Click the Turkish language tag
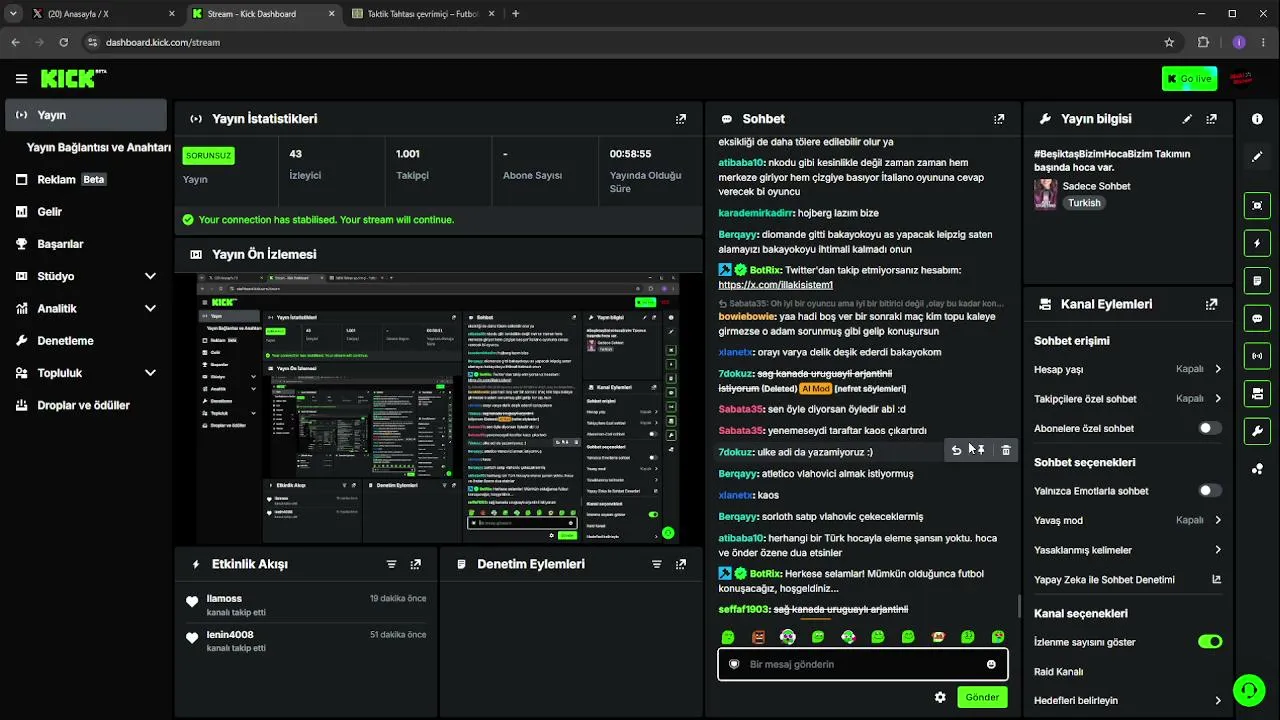 point(1084,203)
